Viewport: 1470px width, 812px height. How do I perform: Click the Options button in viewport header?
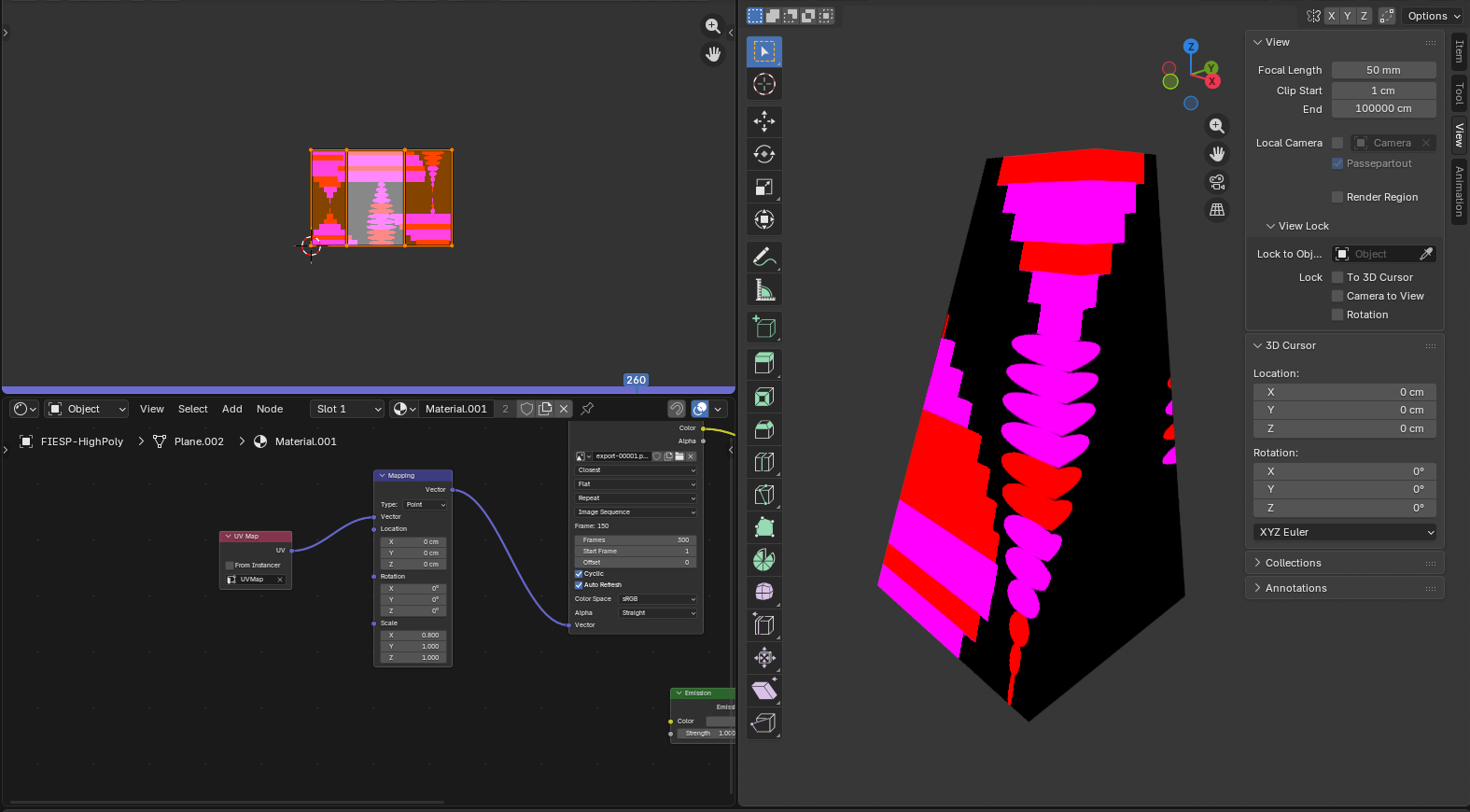pos(1433,16)
